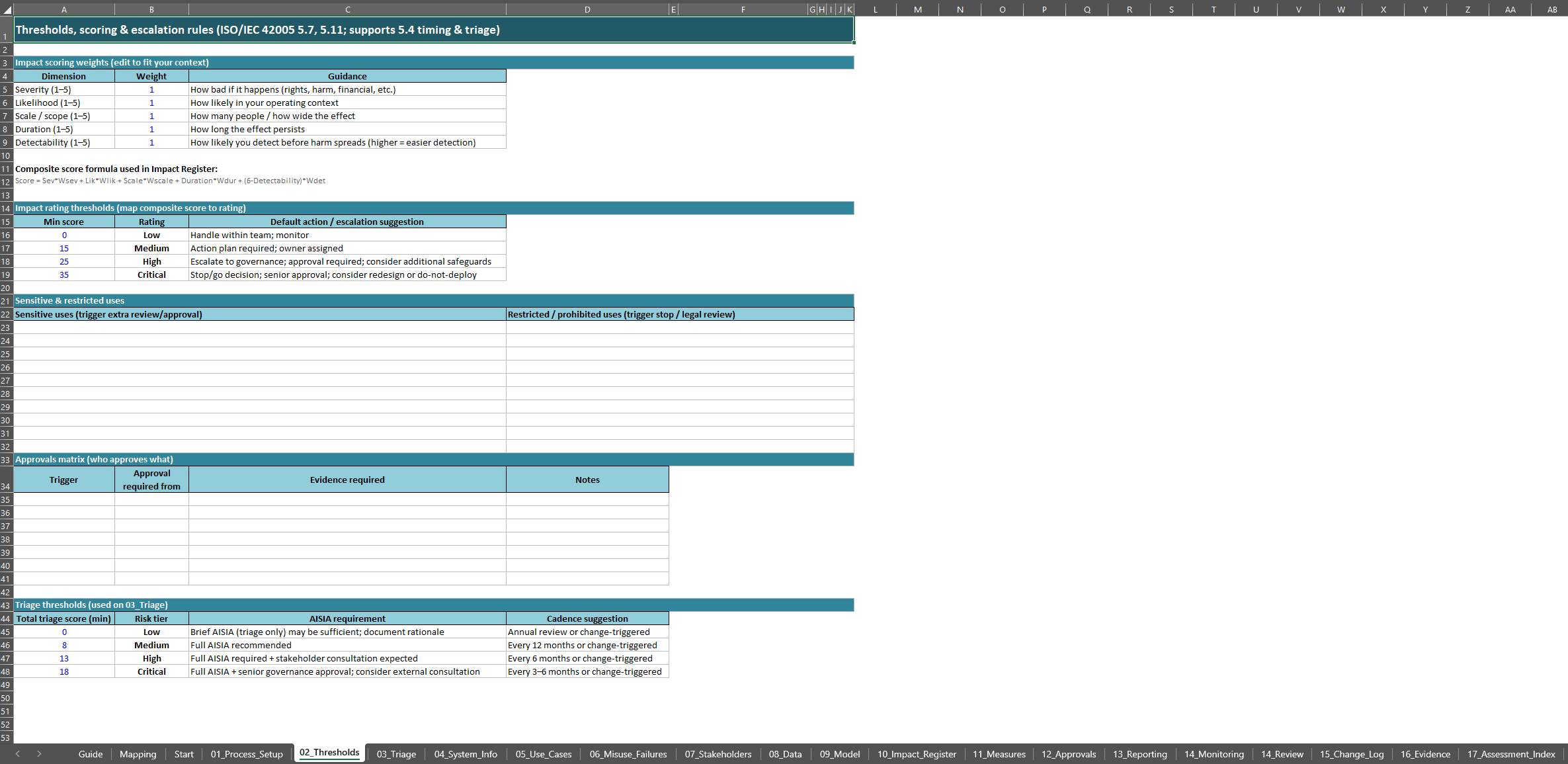
Task: Select the 12_Approvals sheet tab
Action: point(1069,754)
